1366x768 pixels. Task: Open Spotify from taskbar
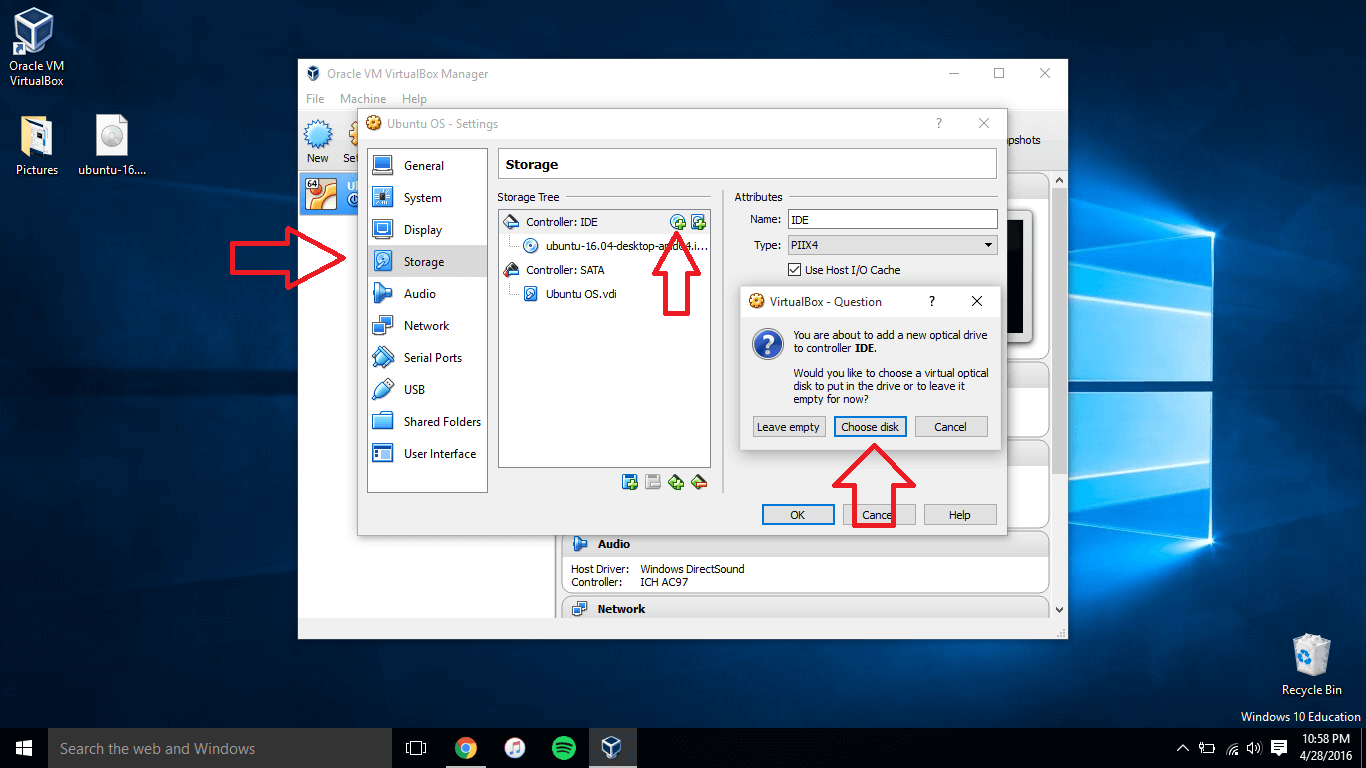(563, 748)
